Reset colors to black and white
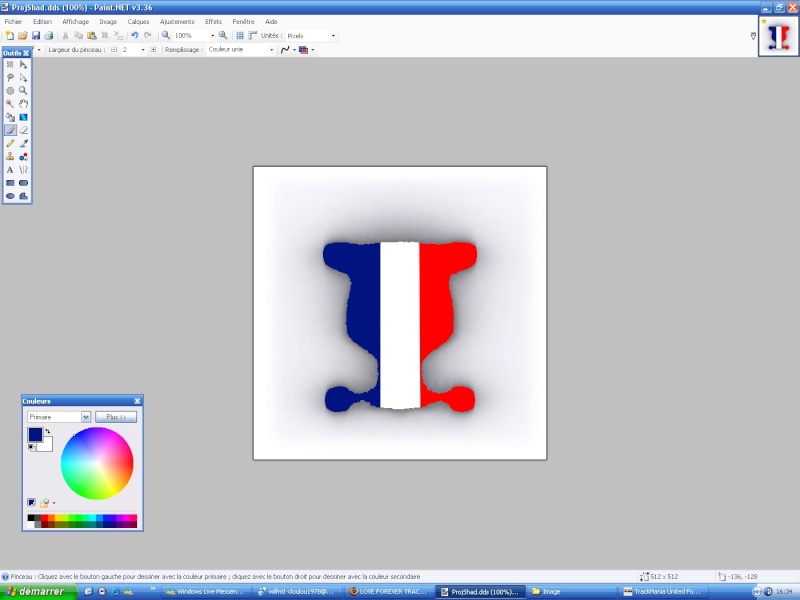 click(x=32, y=447)
